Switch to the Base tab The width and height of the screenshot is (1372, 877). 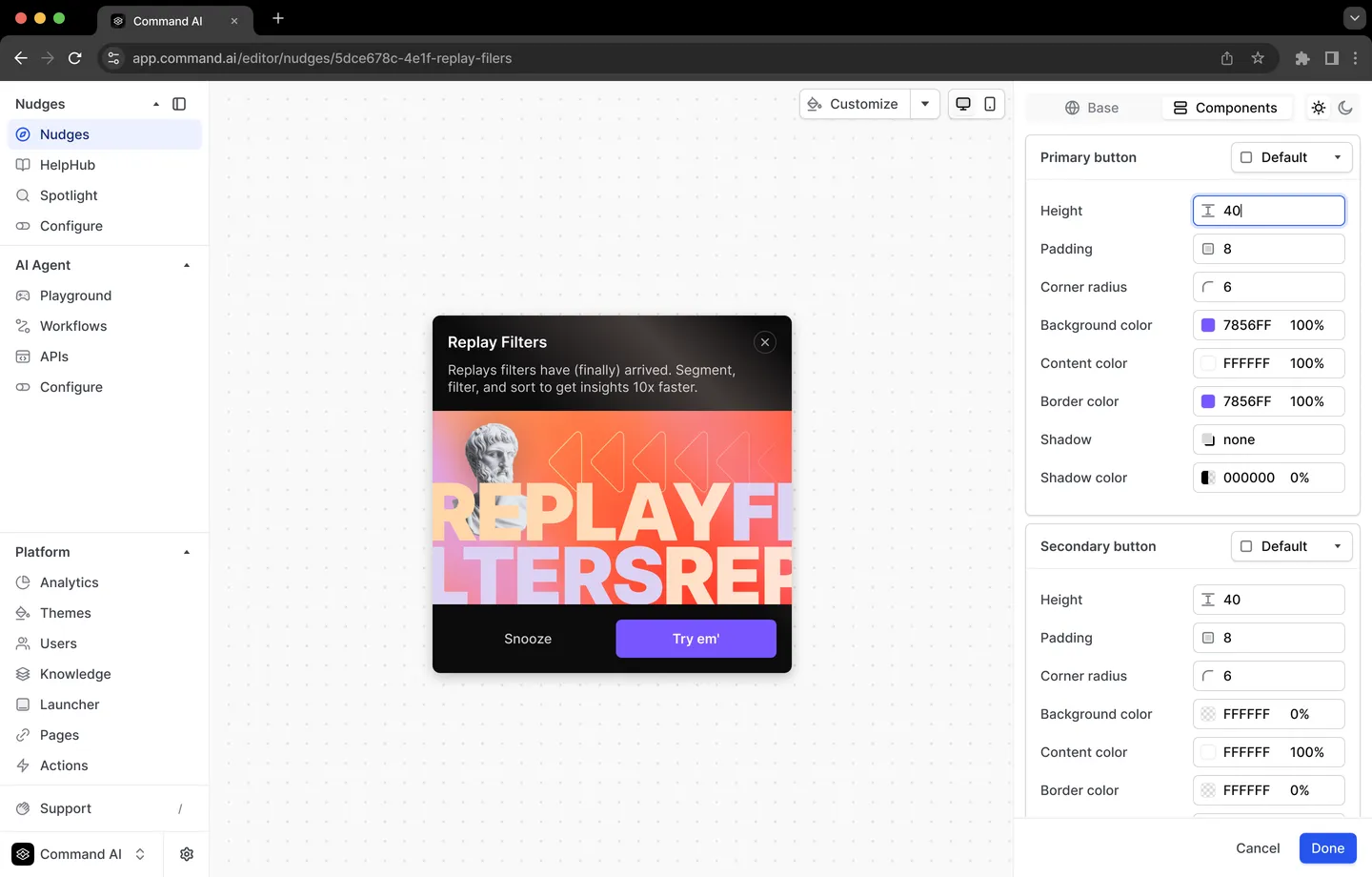[1092, 108]
